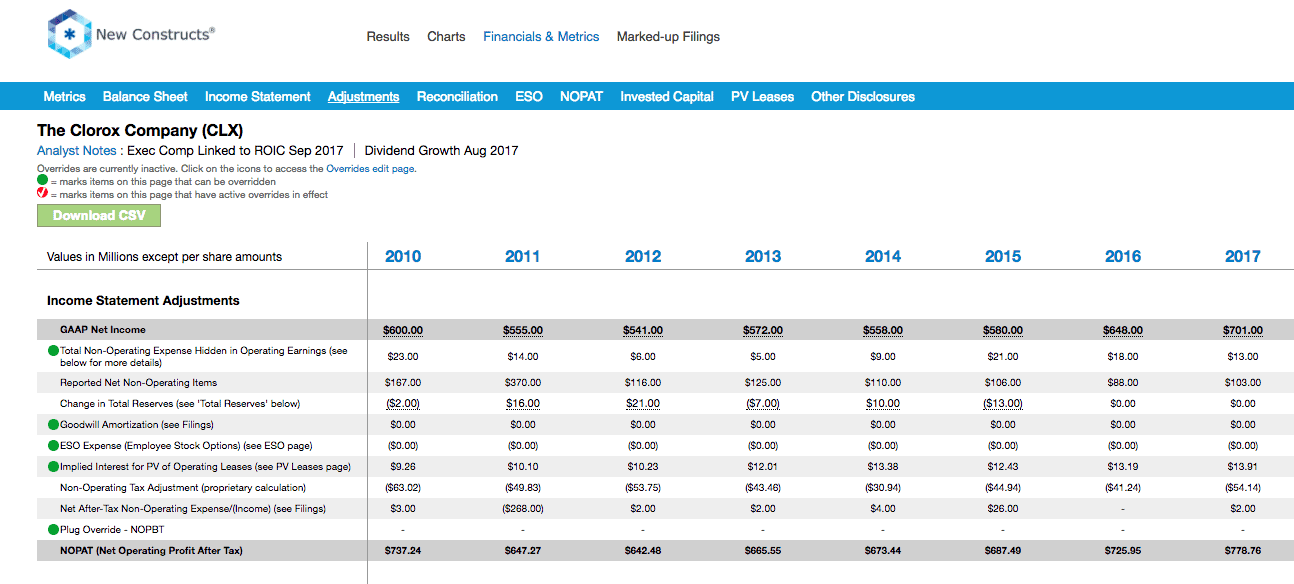Screen dimensions: 1294x584
Task: Click 2017 NOPAT value $778.76
Action: (1243, 551)
